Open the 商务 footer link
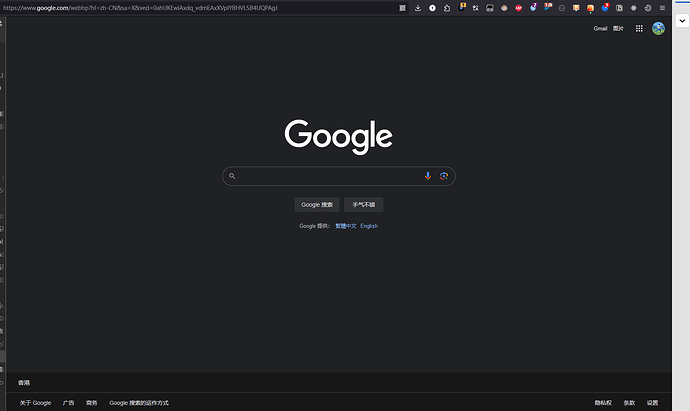This screenshot has height=411, width=690. coord(92,403)
